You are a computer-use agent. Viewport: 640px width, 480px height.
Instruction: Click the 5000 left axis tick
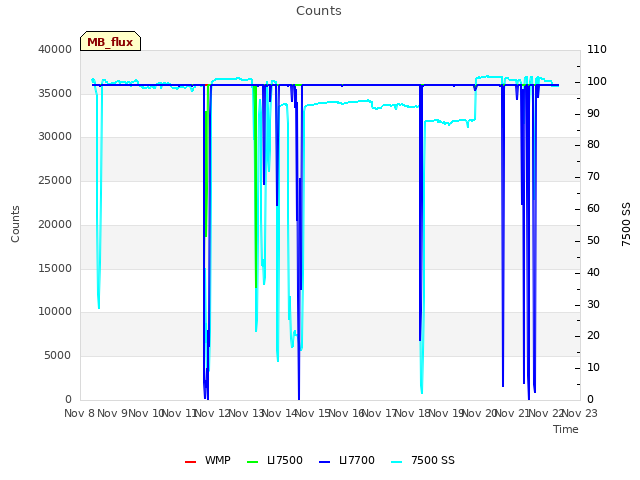[x=58, y=356]
